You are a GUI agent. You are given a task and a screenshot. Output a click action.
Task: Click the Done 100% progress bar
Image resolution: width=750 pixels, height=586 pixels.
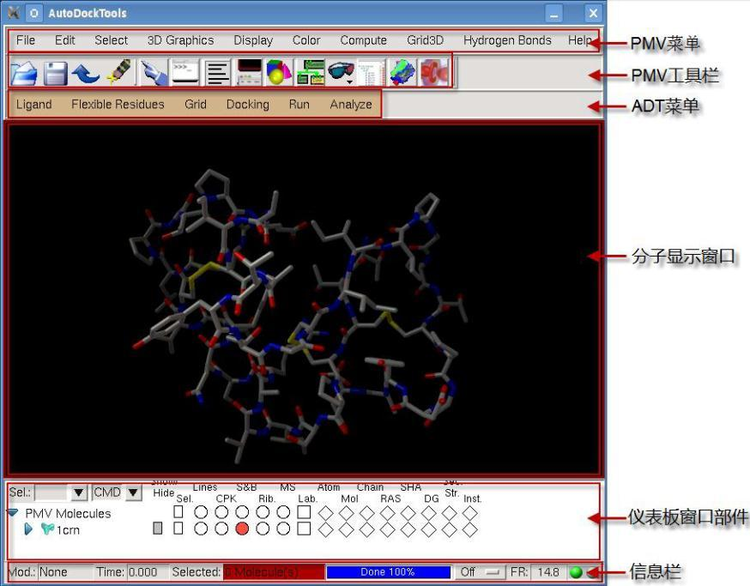click(x=388, y=572)
